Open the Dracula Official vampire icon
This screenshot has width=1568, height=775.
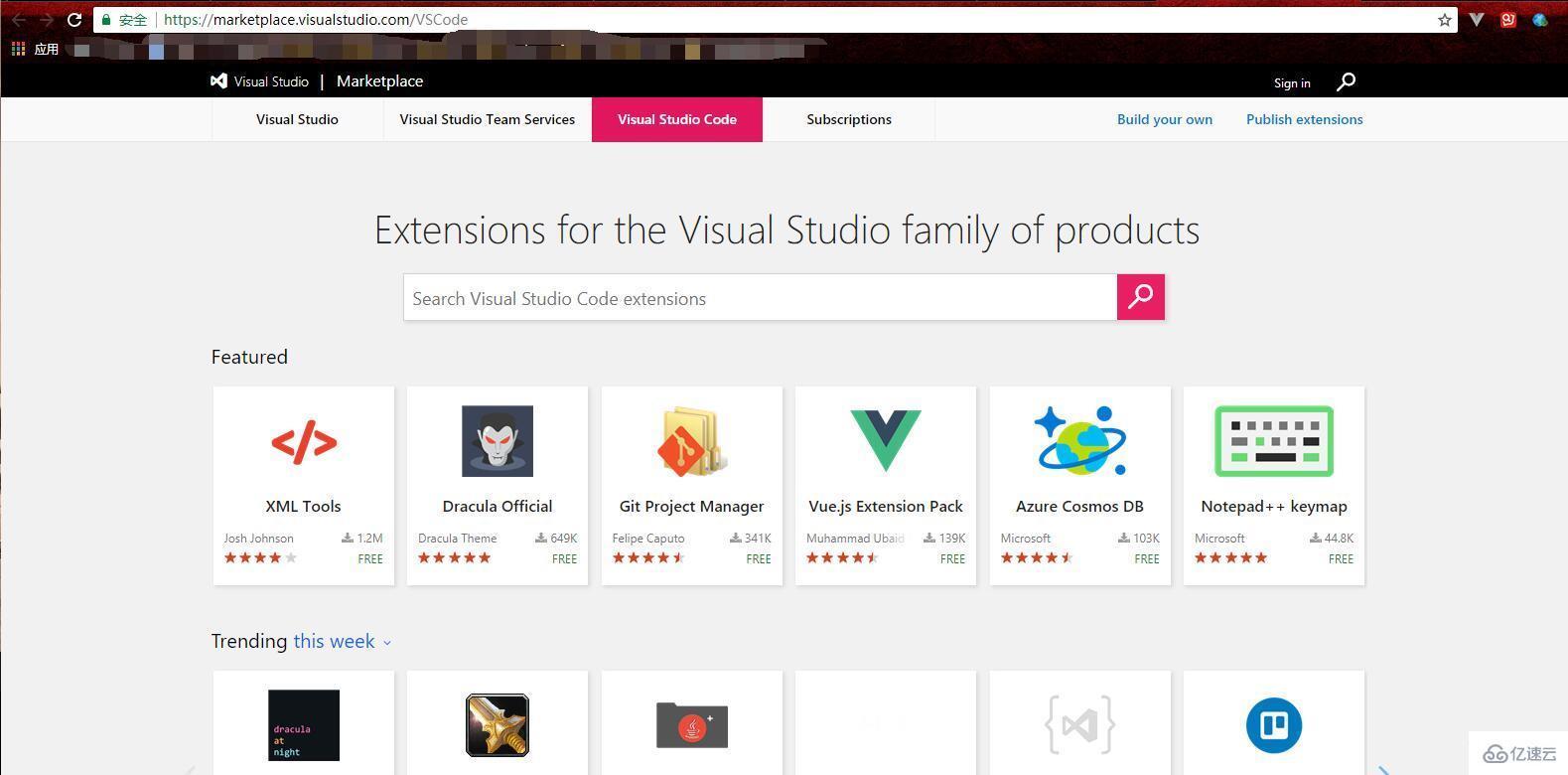(x=498, y=441)
